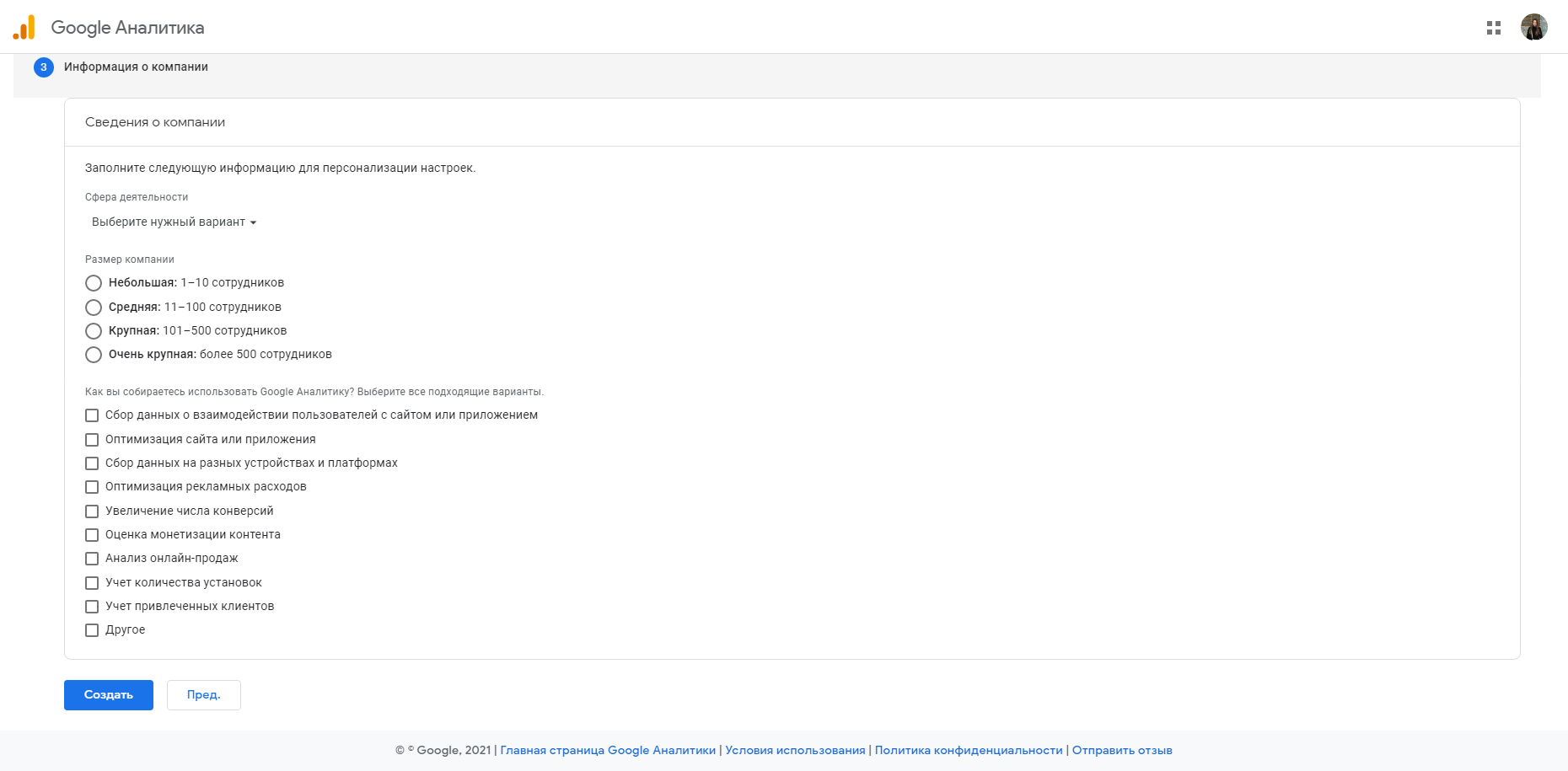Check Сбор данных о взаимодействии пользователей

point(92,415)
